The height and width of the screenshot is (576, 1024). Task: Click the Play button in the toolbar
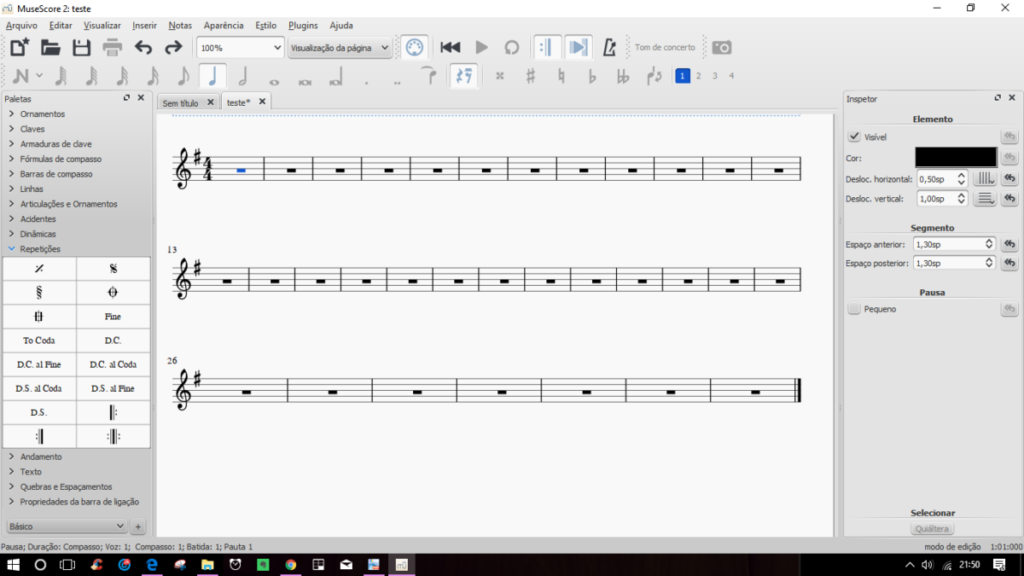(481, 47)
